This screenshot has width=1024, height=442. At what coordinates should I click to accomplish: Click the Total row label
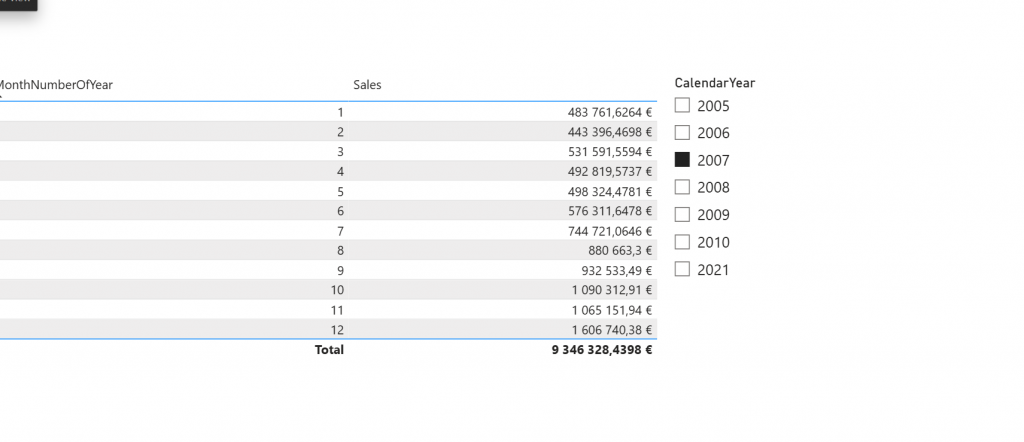(x=329, y=350)
